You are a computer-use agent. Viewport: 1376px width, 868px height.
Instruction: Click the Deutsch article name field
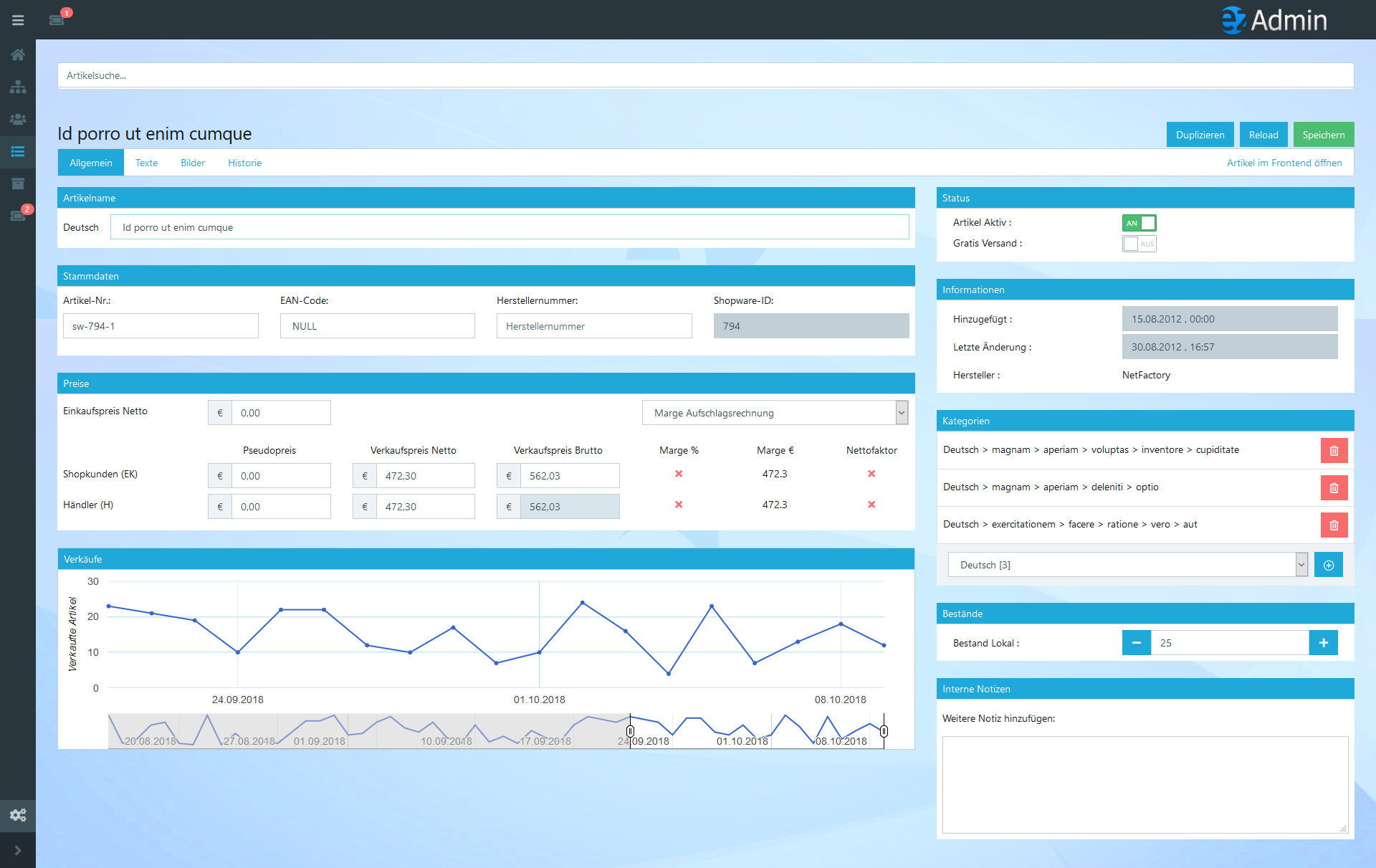pyautogui.click(x=510, y=227)
